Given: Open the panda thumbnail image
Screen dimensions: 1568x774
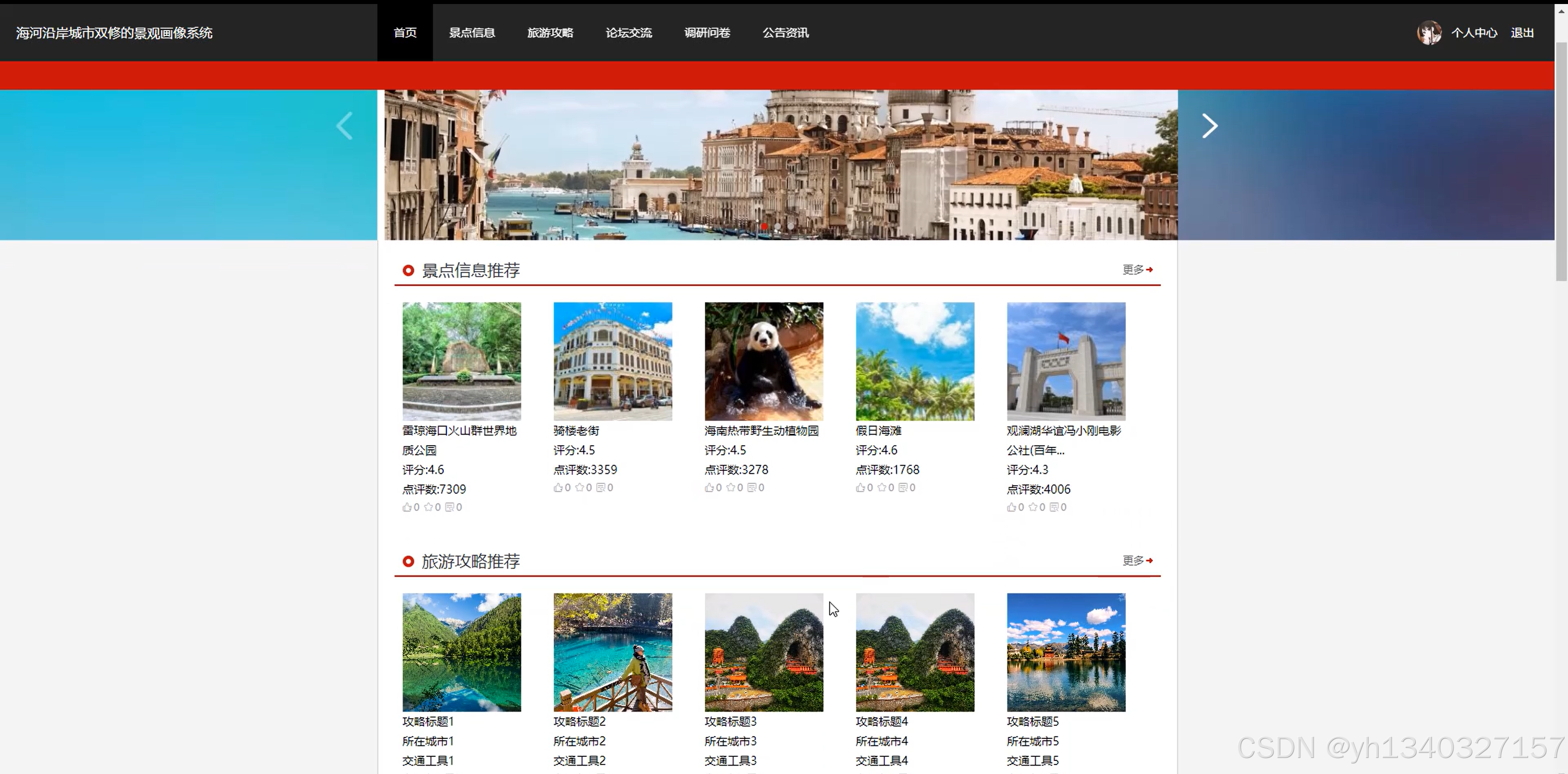Looking at the screenshot, I should pos(763,361).
